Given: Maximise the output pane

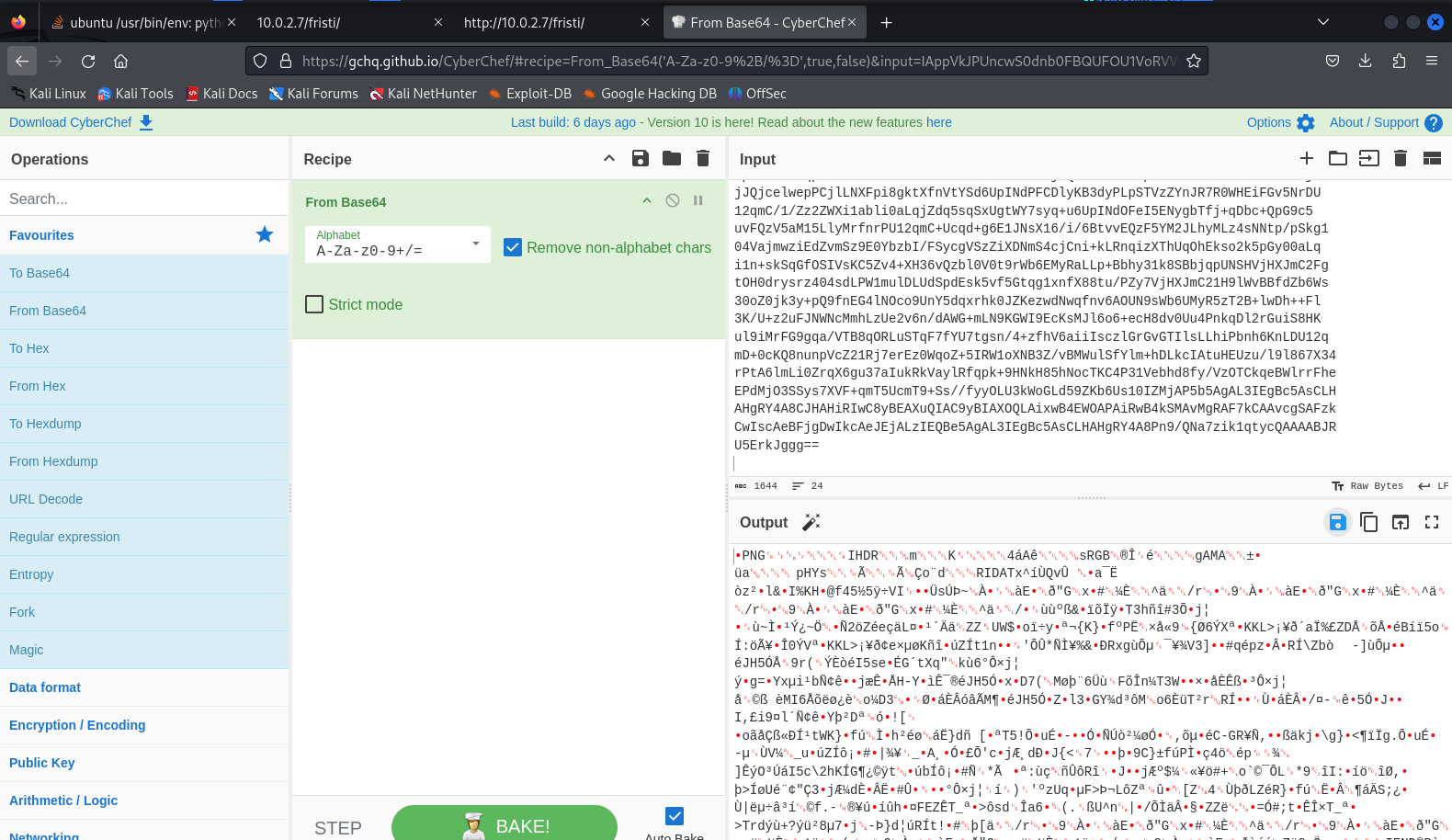Looking at the screenshot, I should [x=1431, y=522].
